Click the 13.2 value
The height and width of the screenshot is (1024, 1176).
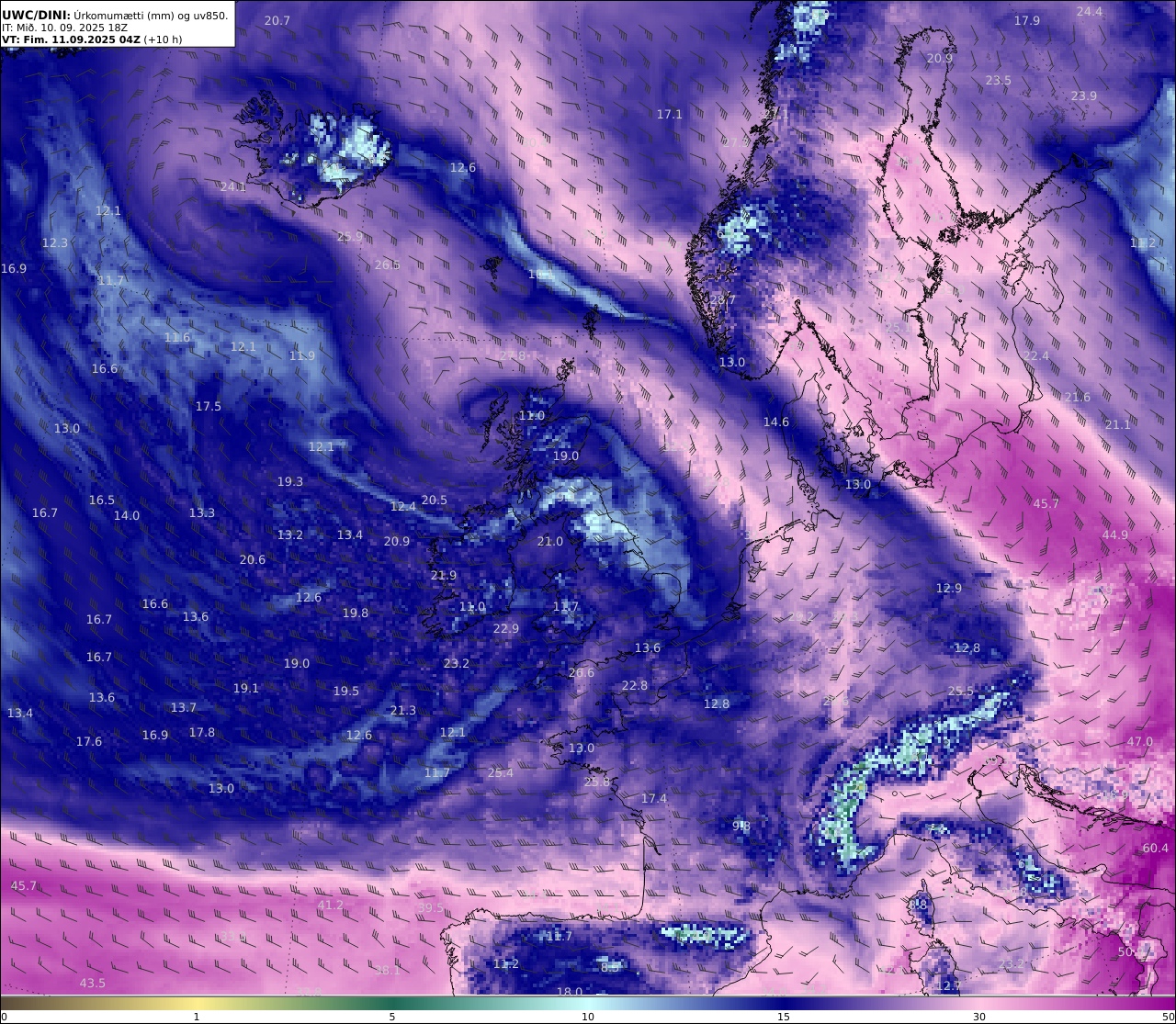(x=289, y=535)
